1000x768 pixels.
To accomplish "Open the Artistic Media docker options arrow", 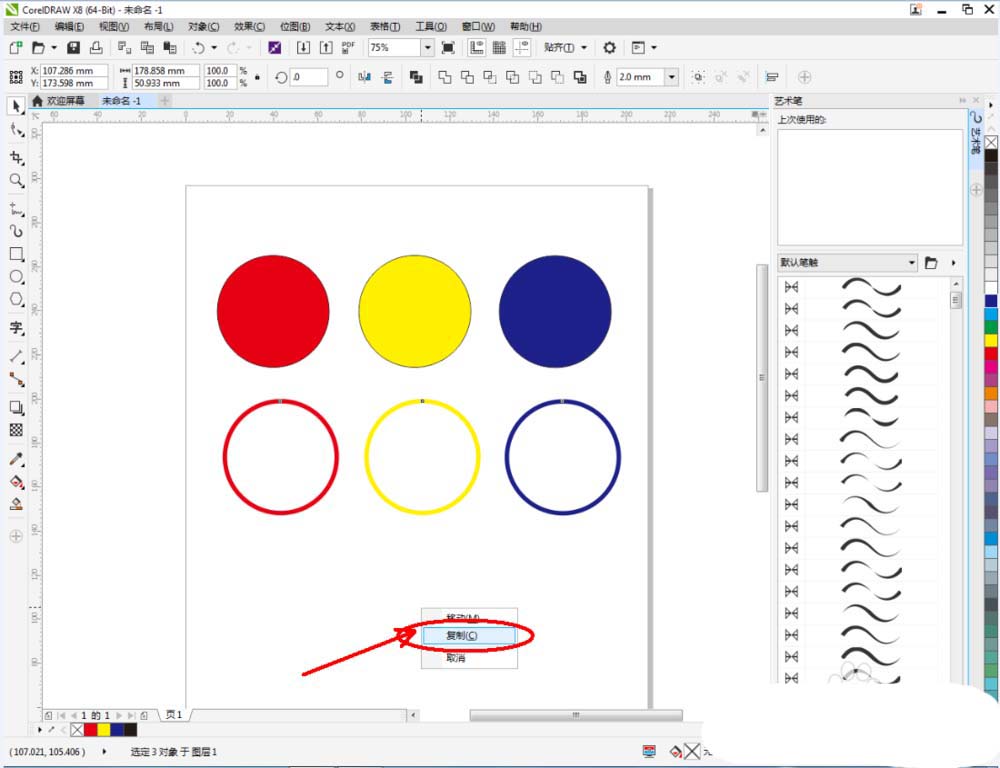I will point(953,262).
